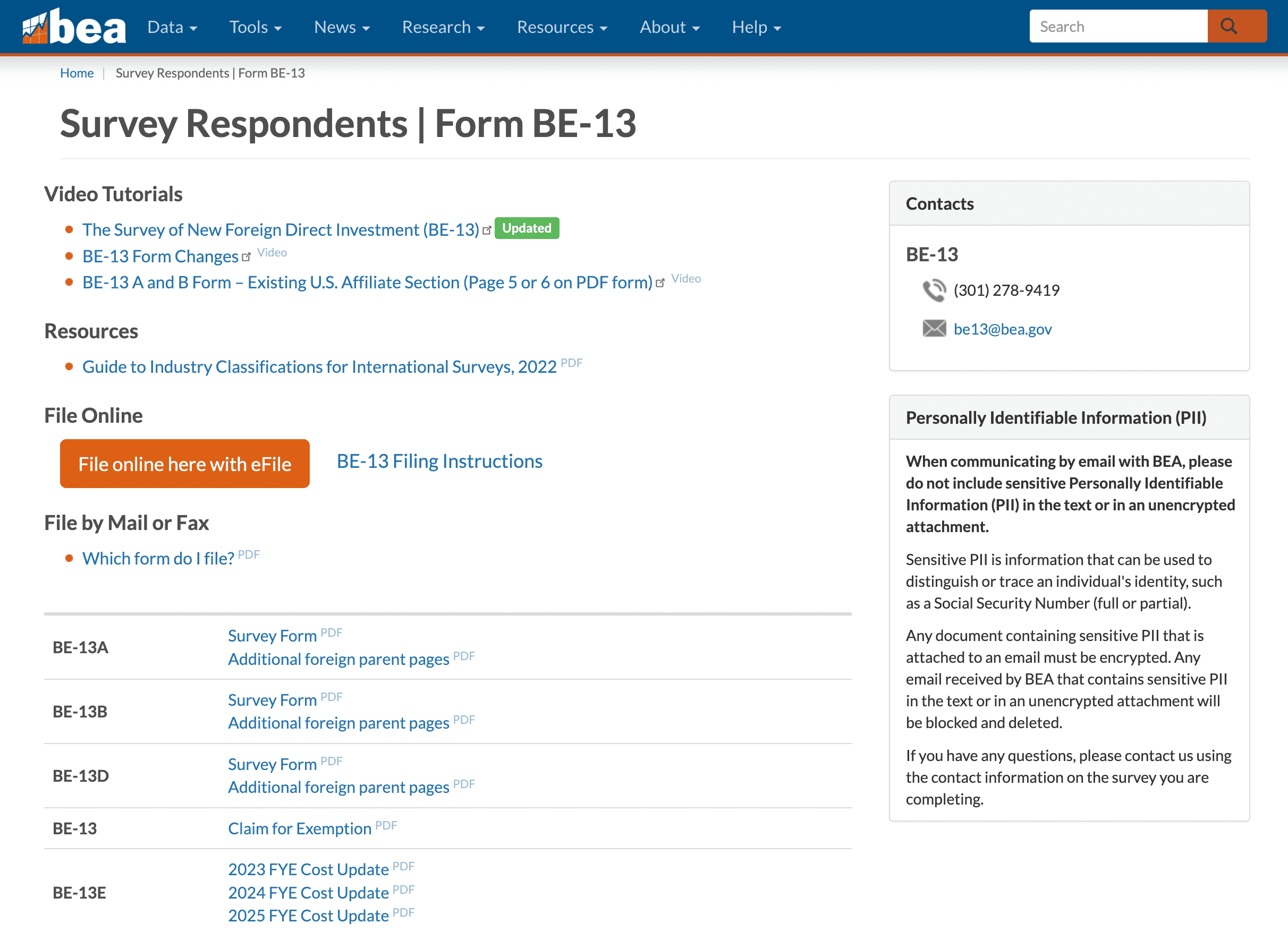
Task: Click the green Updated badge
Action: (x=527, y=228)
